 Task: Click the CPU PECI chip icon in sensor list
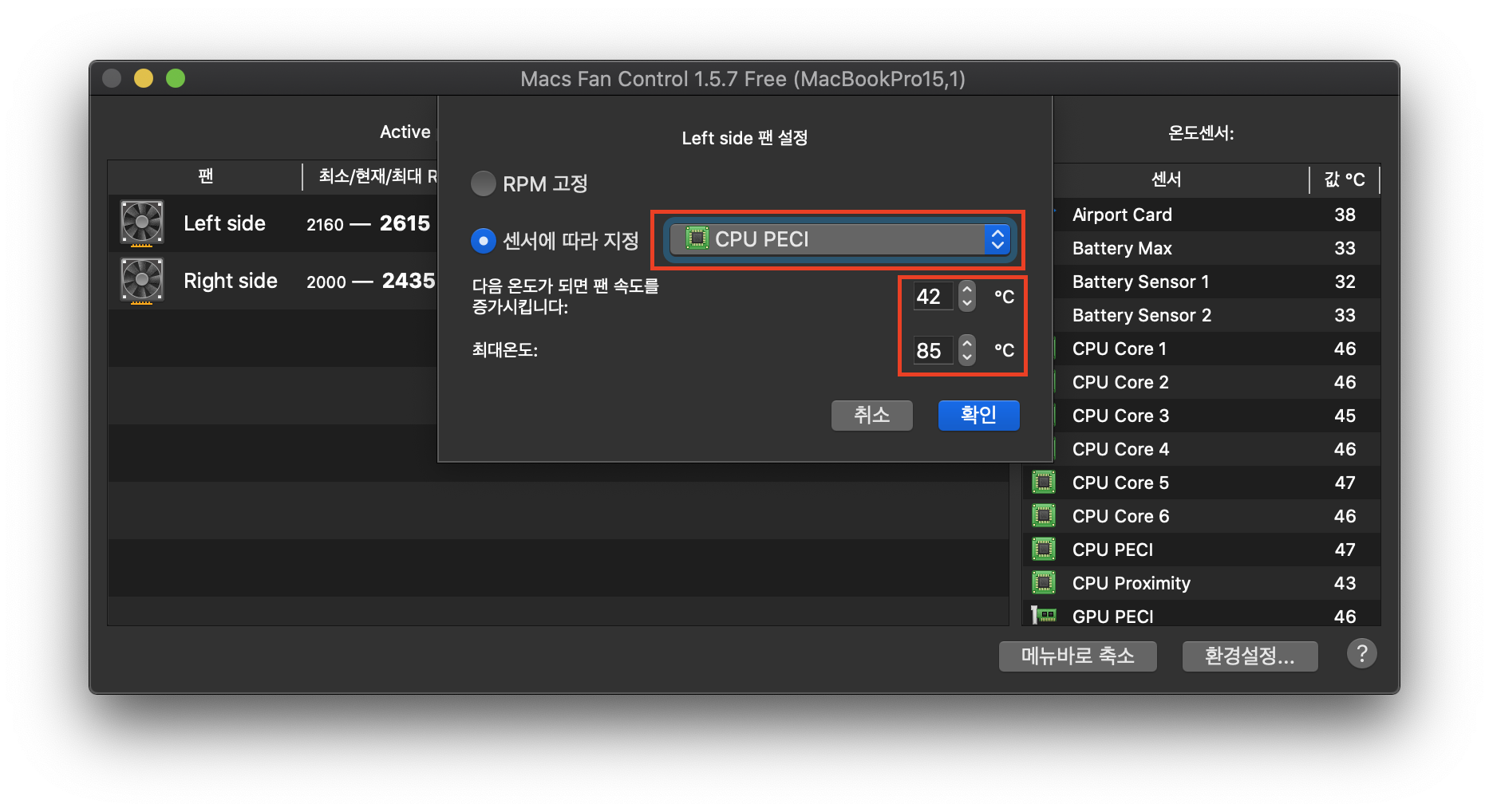click(1043, 550)
